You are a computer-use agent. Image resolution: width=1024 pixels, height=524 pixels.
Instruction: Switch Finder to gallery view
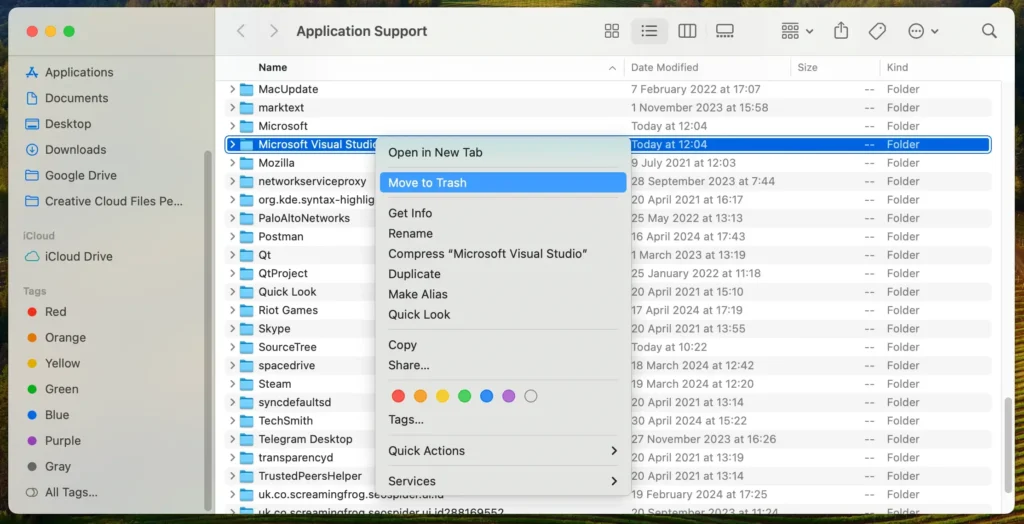(725, 31)
